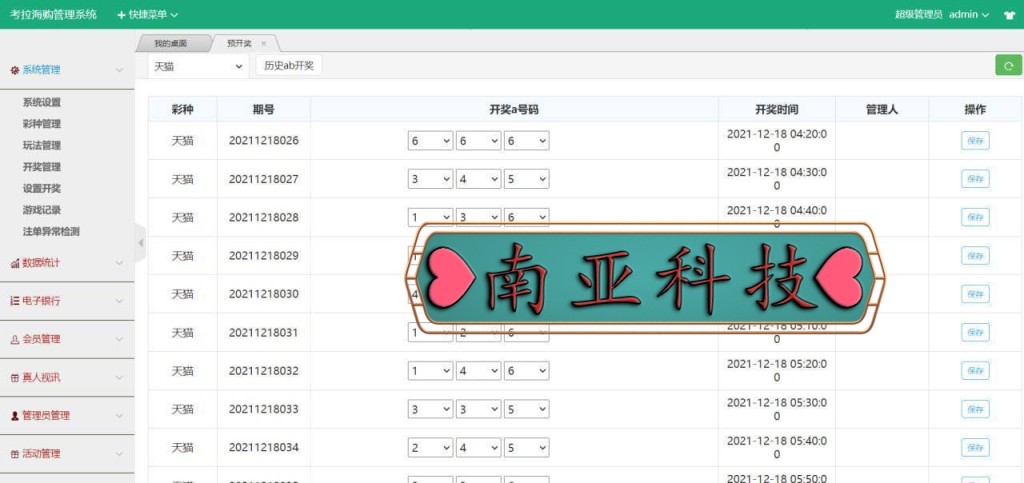Viewport: 1024px width, 483px height.
Task: Click the 开奖时间 column header
Action: (776, 110)
